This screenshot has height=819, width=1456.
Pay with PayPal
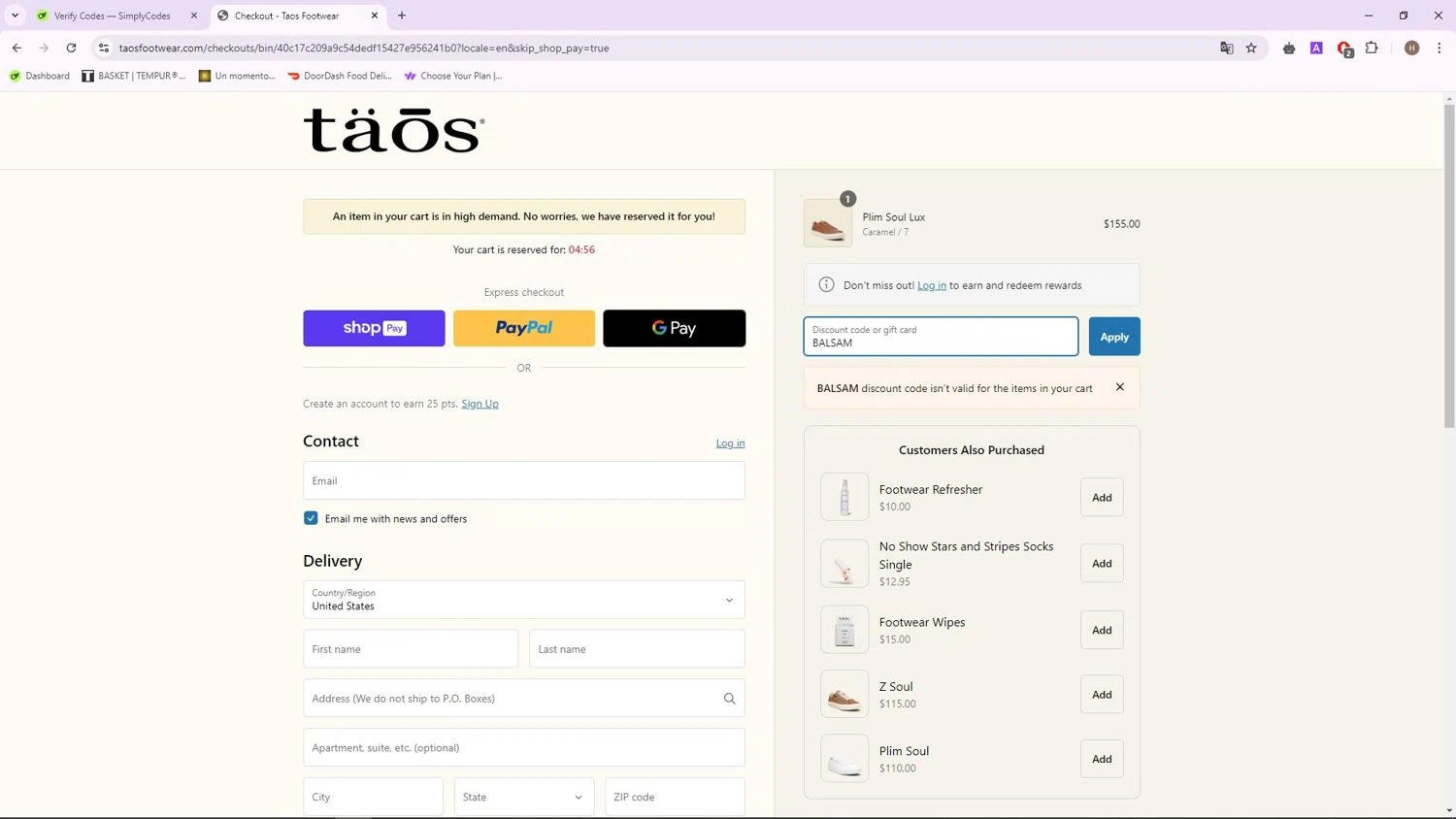(524, 328)
